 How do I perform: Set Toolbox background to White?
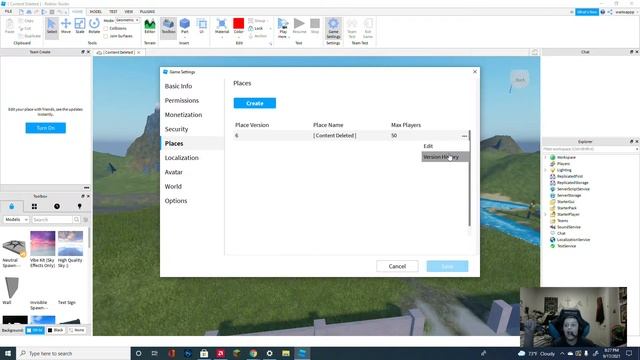pyautogui.click(x=35, y=330)
